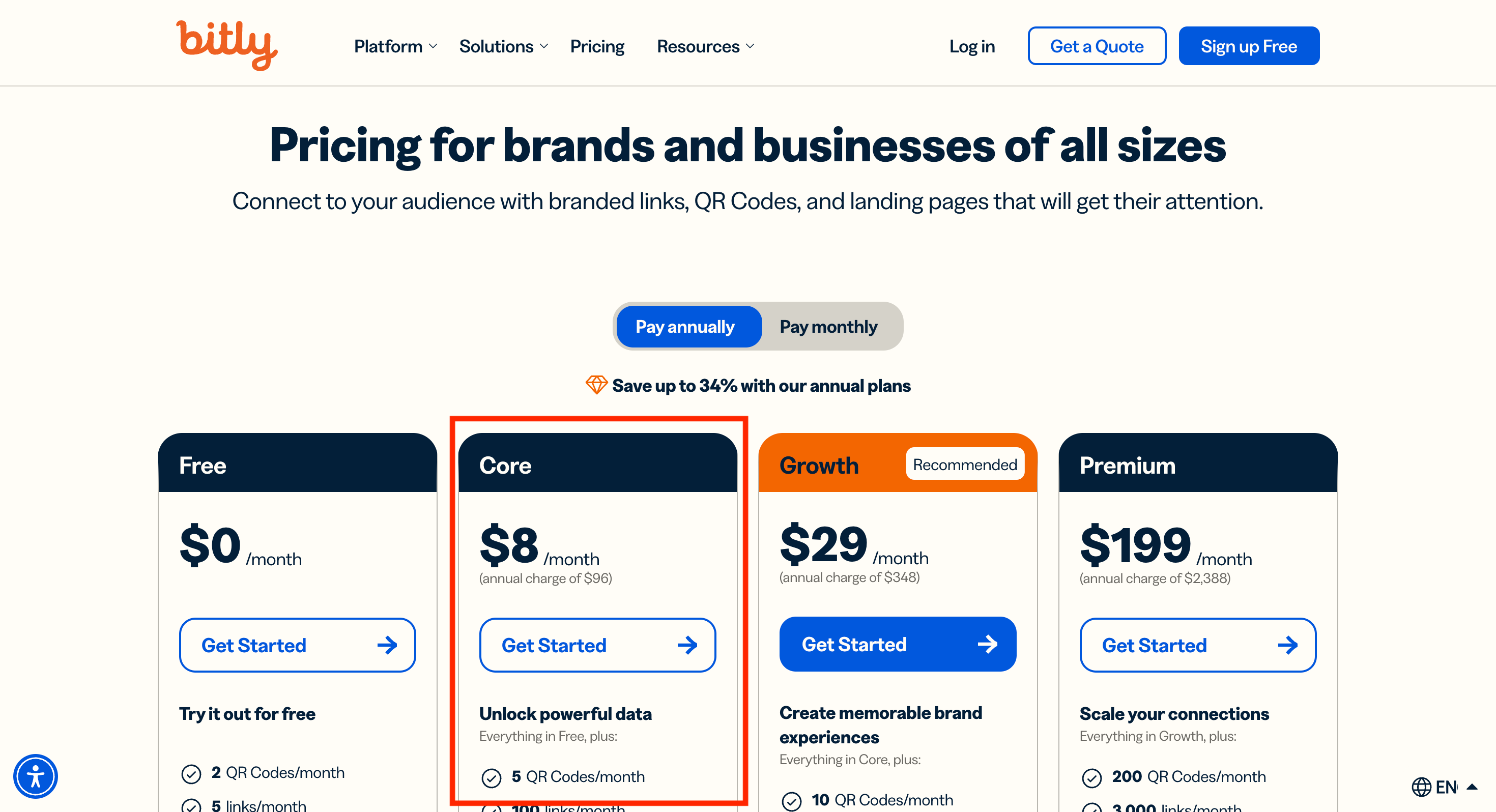Click checkmark icon beside 200 QR Codes/month

[x=1092, y=777]
